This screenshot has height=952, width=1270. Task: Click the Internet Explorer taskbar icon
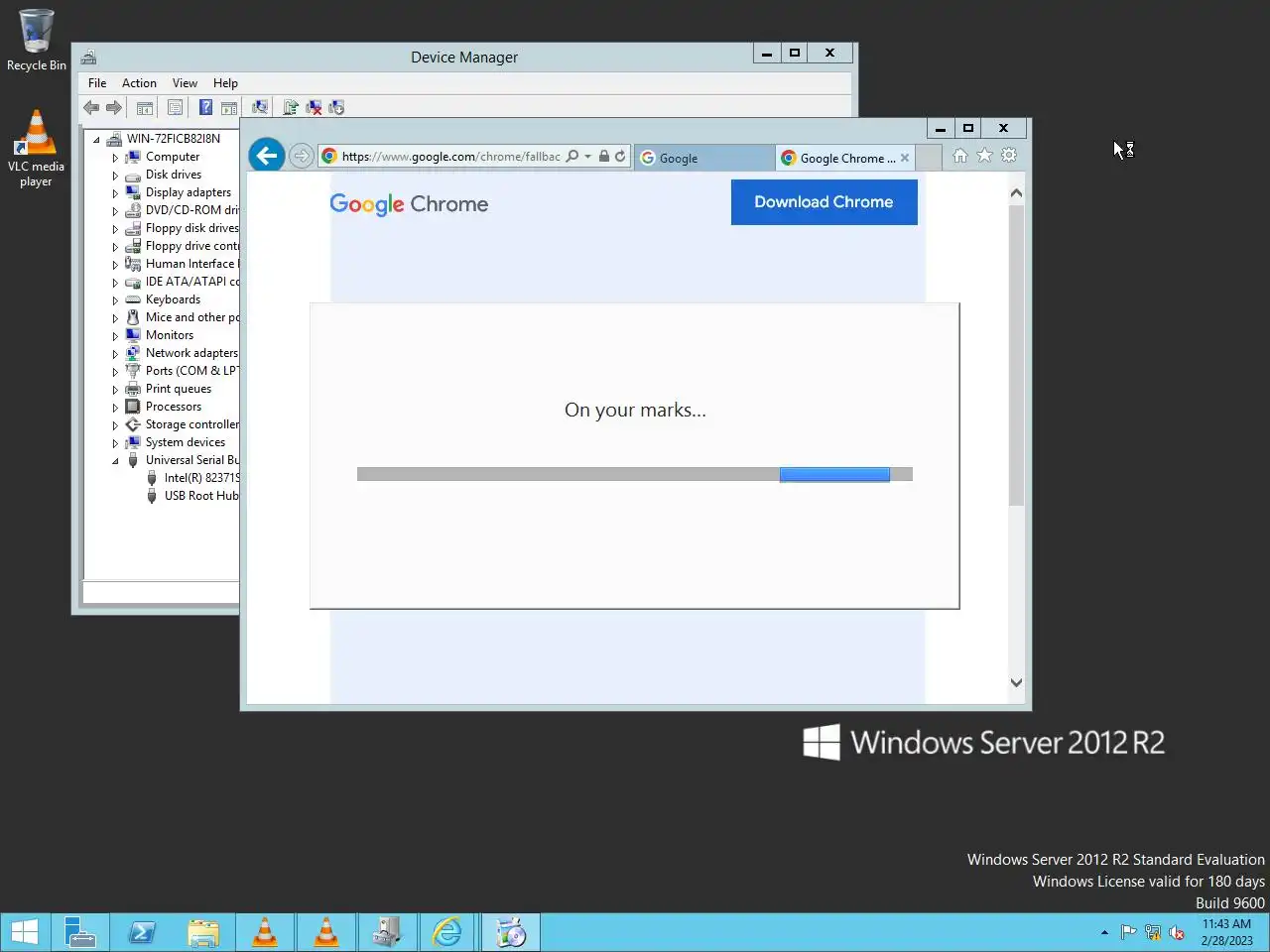click(x=448, y=932)
